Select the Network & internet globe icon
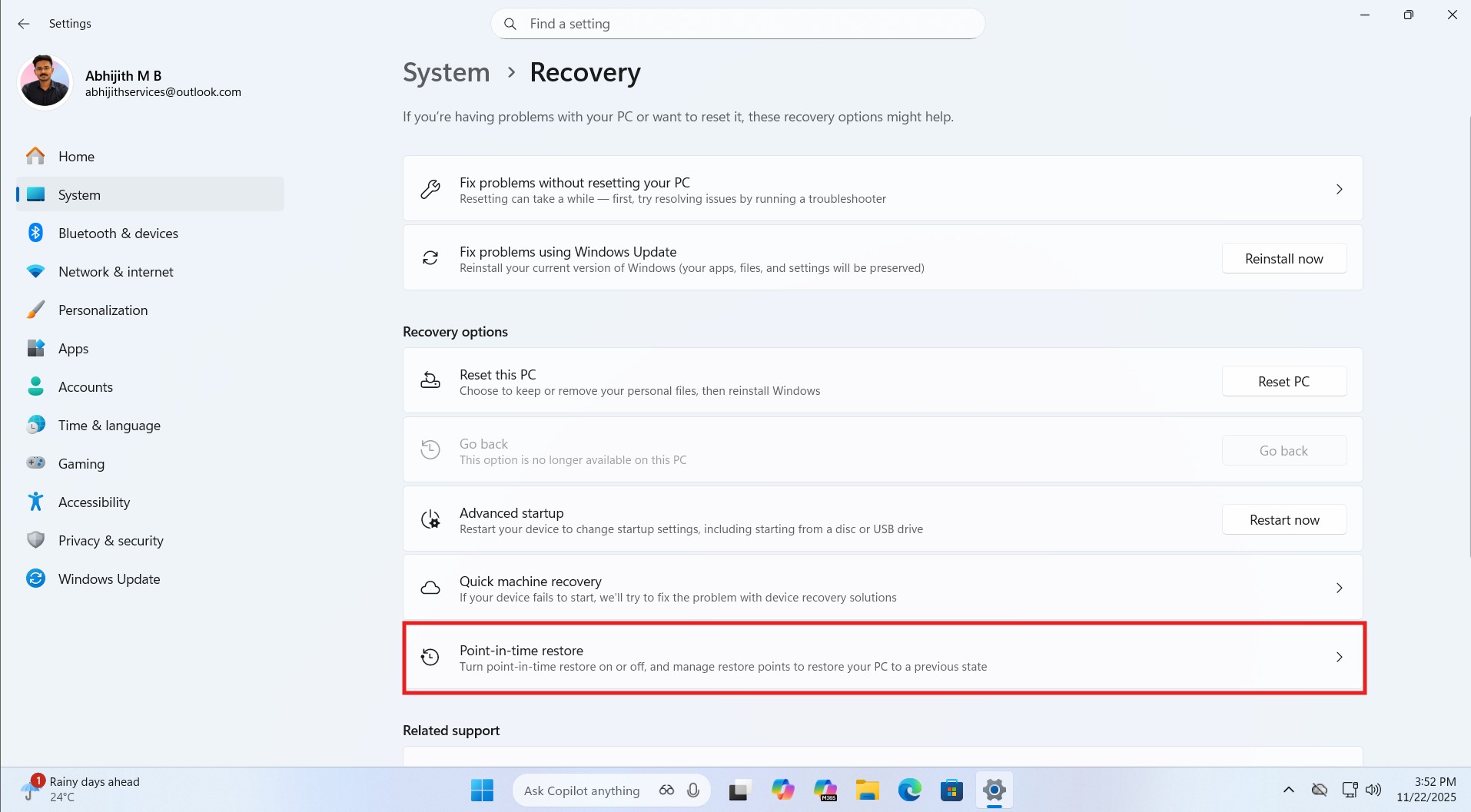The image size is (1471, 812). (x=35, y=271)
